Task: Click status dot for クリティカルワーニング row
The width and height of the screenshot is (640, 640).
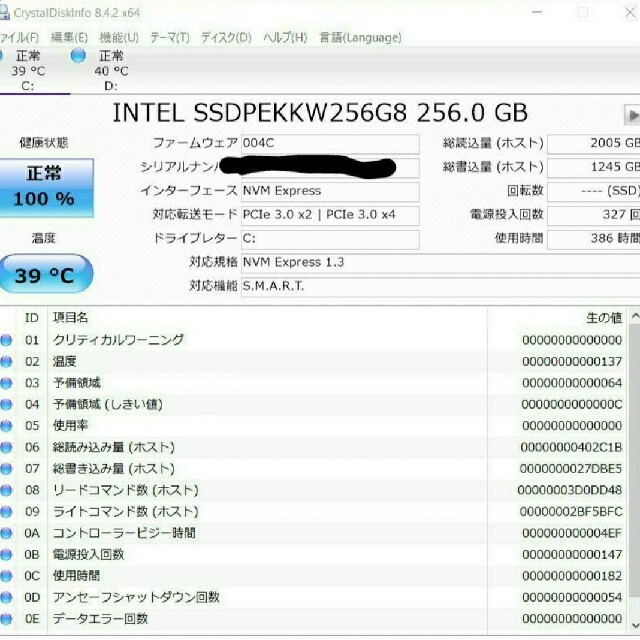Action: coord(6,340)
